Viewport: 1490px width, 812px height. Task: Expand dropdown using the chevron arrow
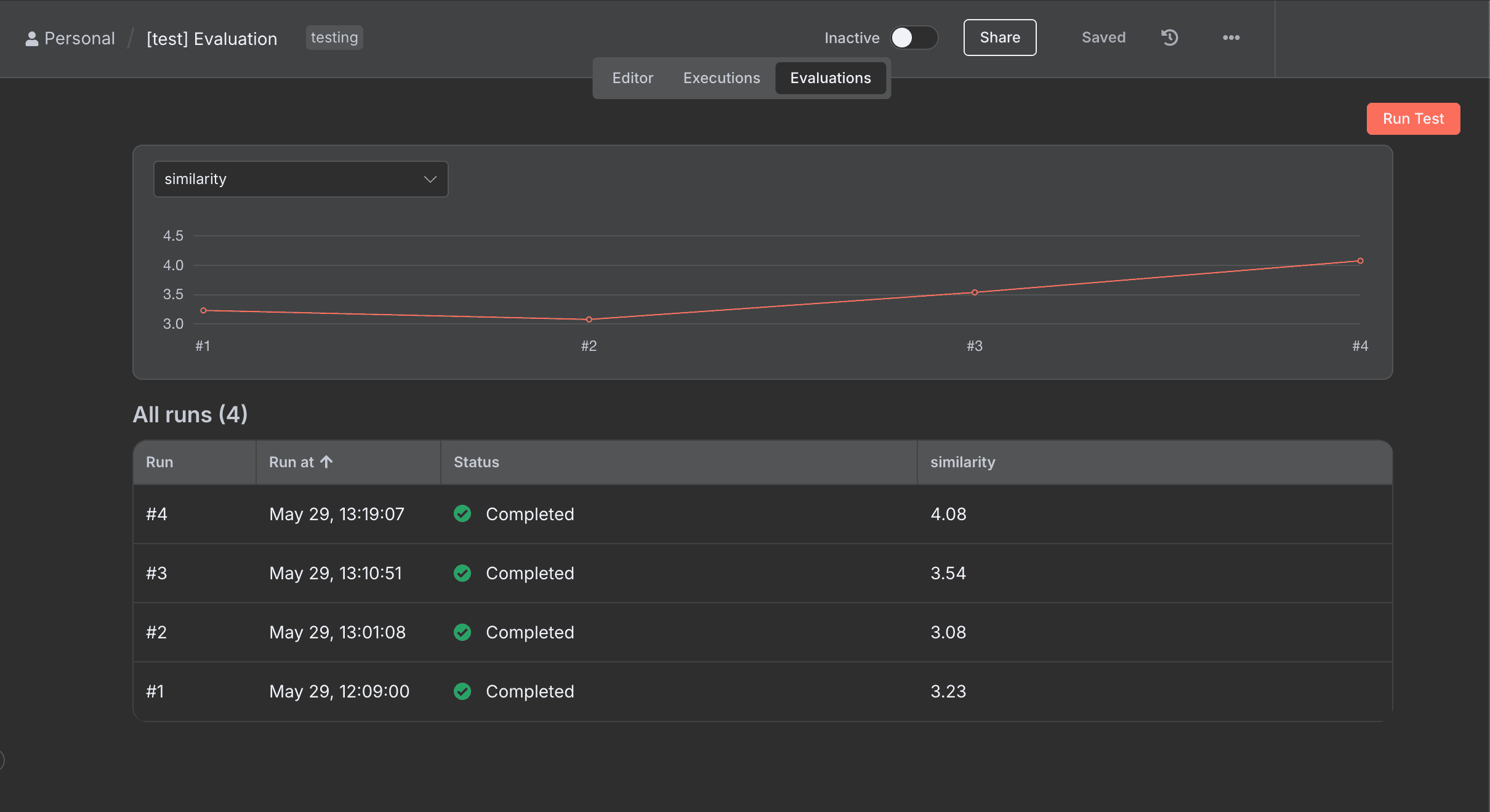coord(430,179)
